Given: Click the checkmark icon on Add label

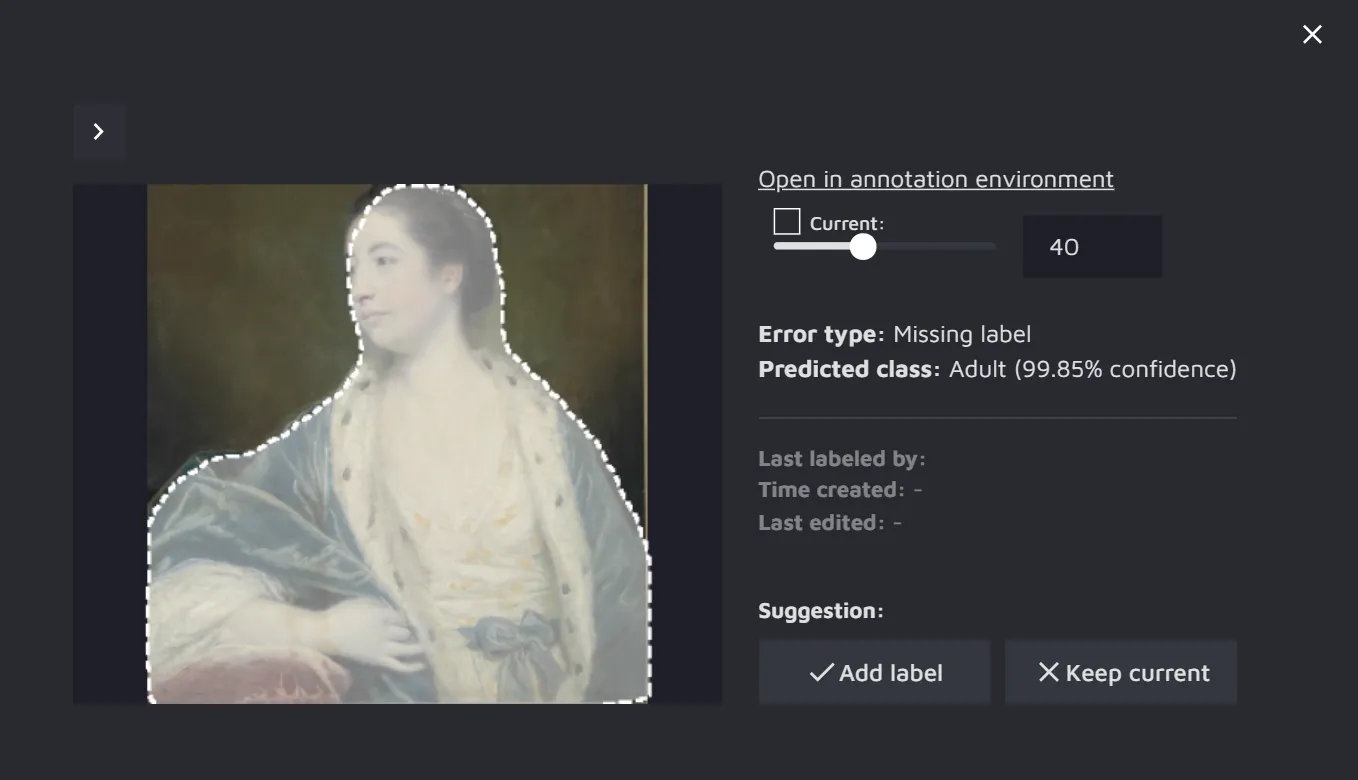Looking at the screenshot, I should coord(821,673).
